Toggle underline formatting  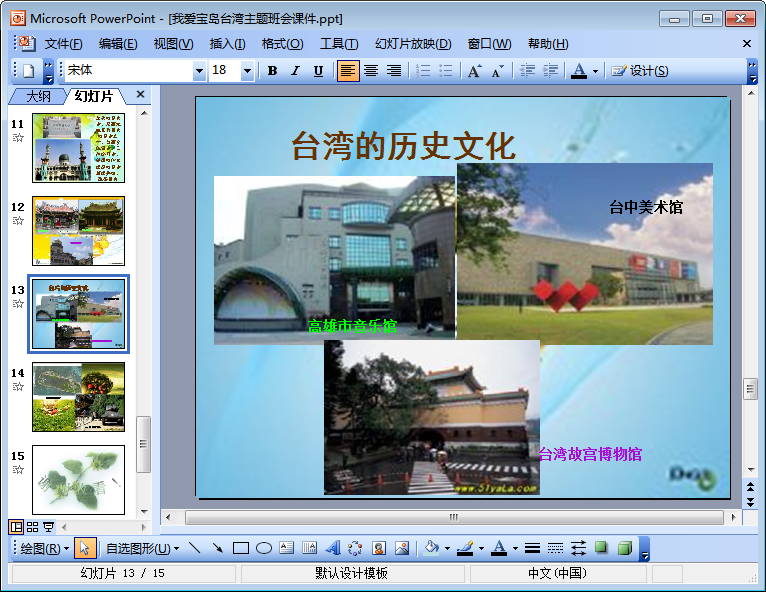click(x=318, y=71)
